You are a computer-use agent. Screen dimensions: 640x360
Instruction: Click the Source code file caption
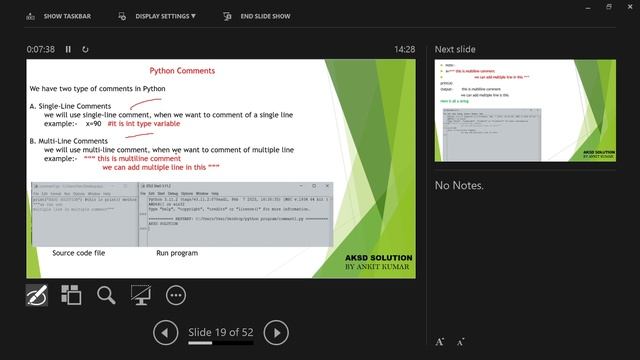tap(79, 253)
